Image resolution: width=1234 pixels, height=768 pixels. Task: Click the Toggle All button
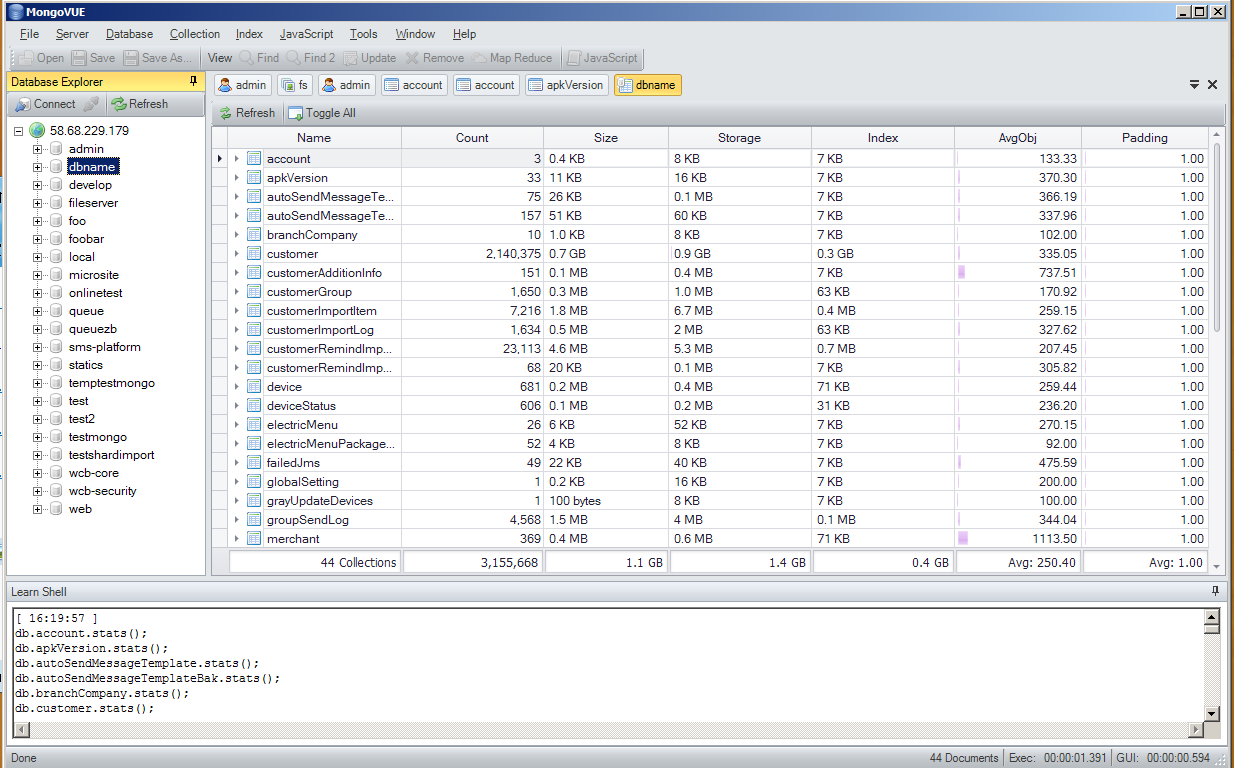coord(321,113)
